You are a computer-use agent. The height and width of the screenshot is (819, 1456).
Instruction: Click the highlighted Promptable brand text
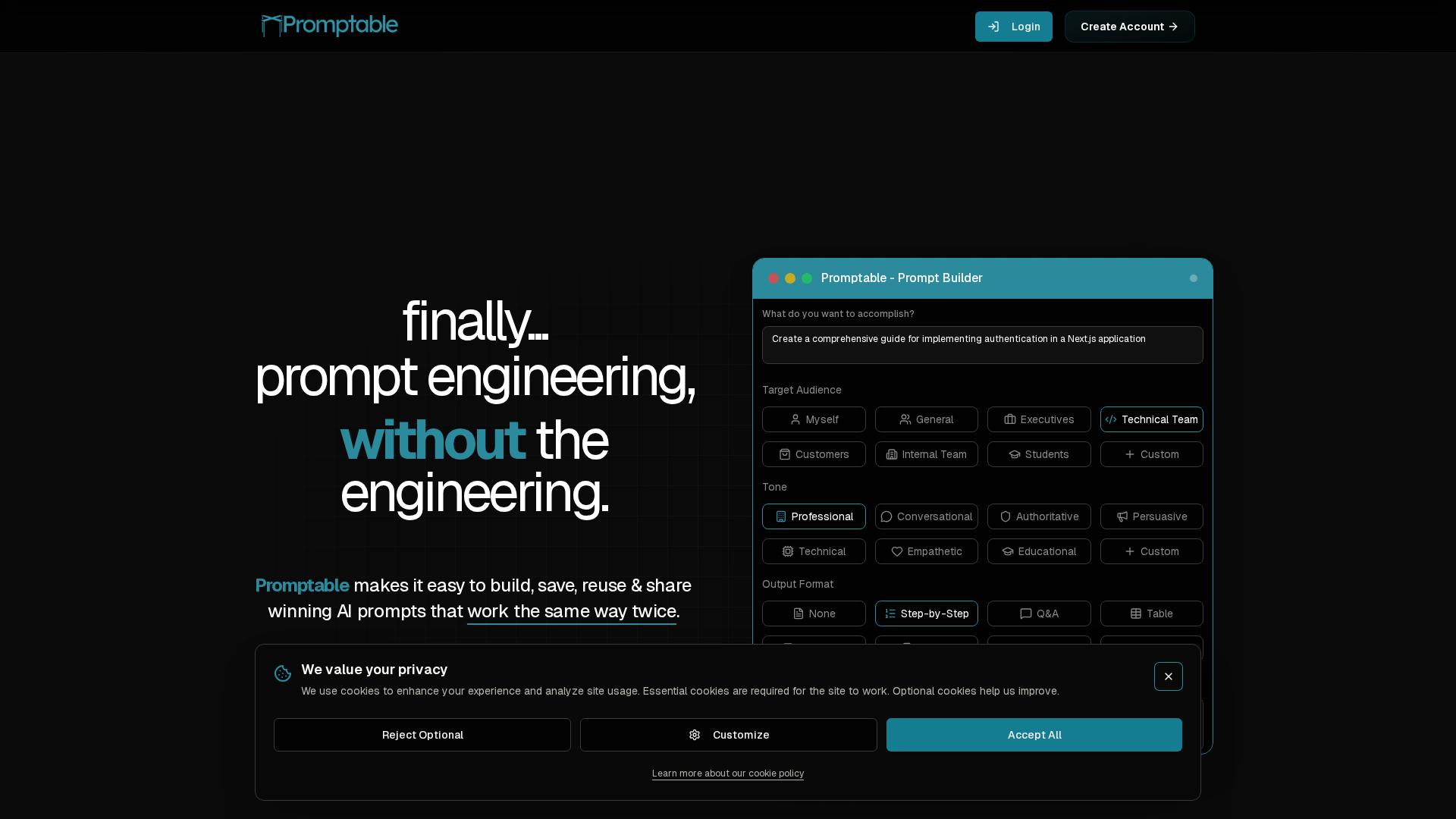click(302, 585)
